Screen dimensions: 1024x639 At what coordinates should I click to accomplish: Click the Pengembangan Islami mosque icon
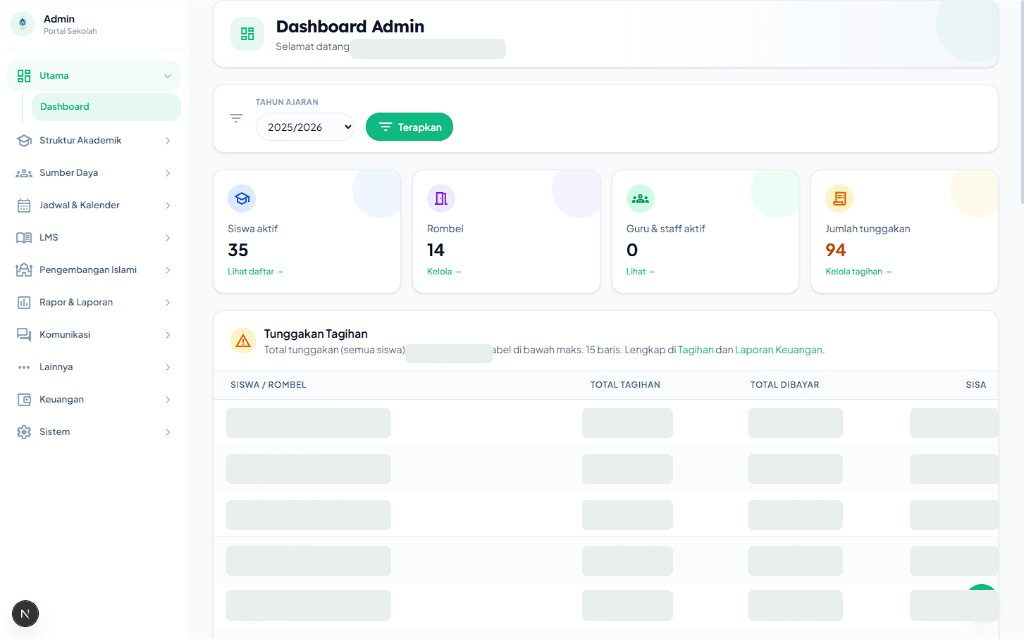tap(24, 270)
